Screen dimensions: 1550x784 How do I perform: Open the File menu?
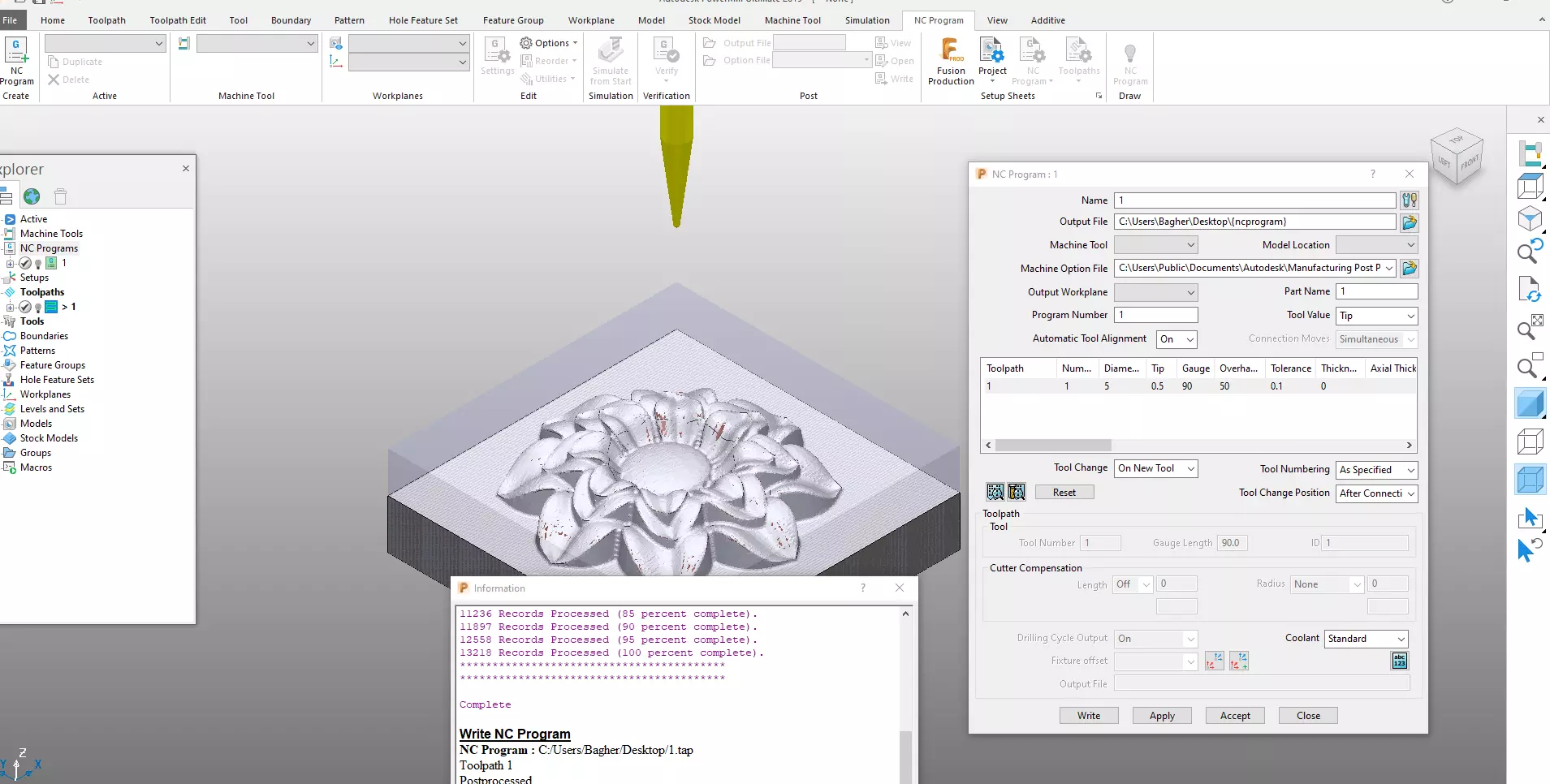coord(10,20)
